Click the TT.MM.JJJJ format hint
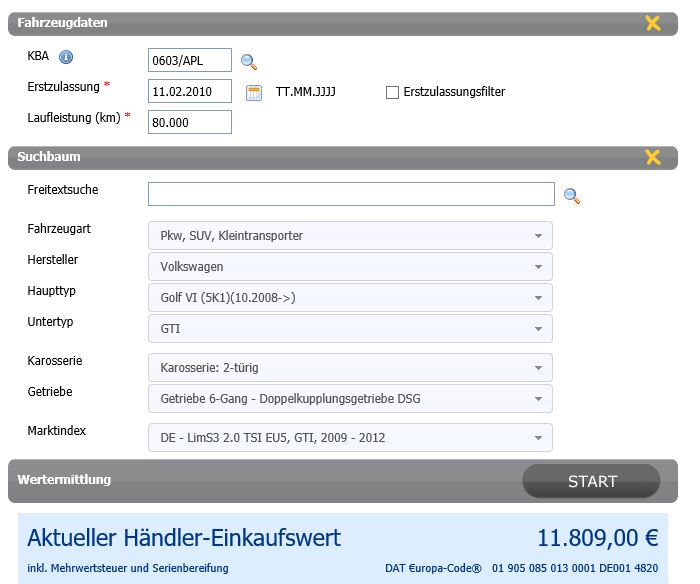The height and width of the screenshot is (584, 700). 305,92
